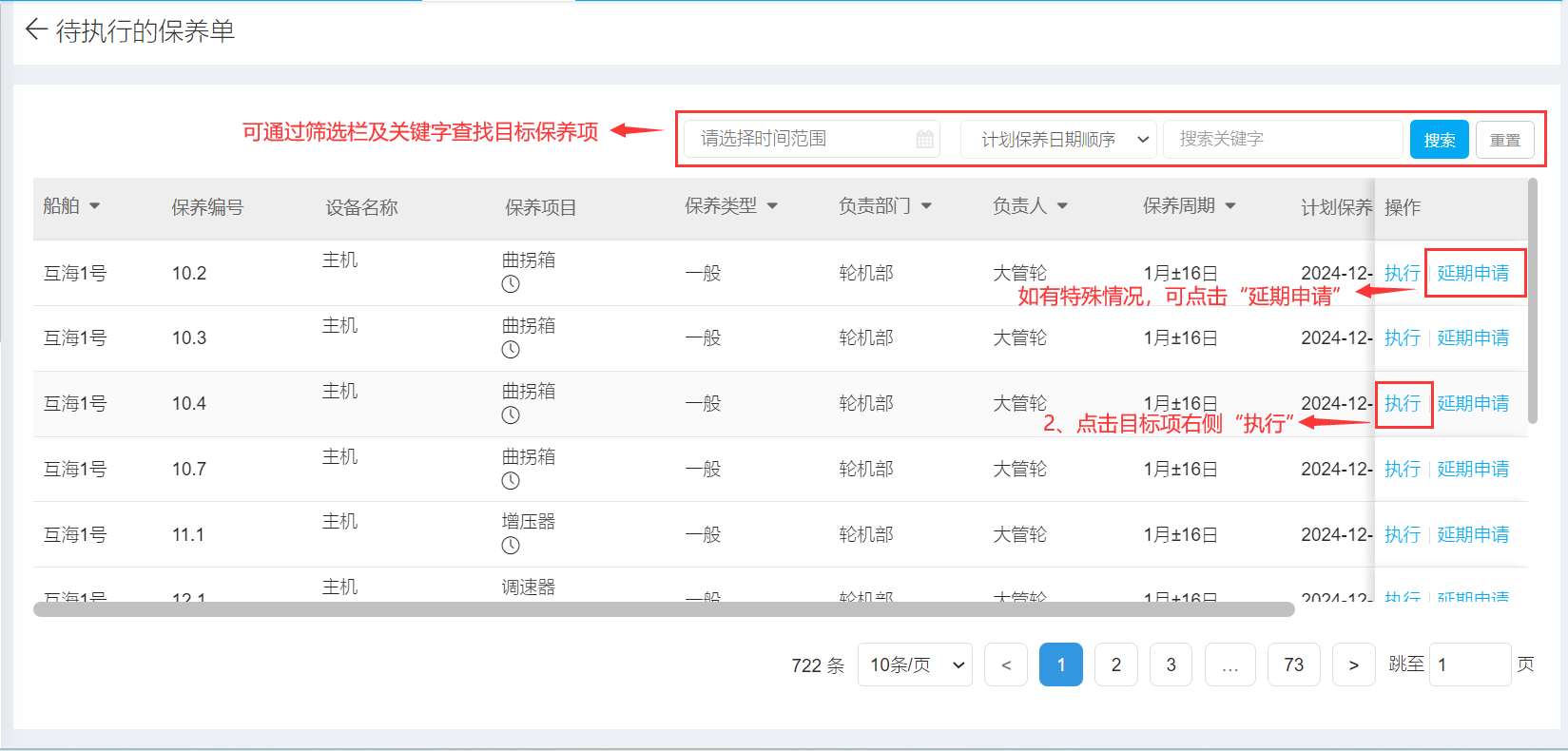Select page 2 in pagination
The height and width of the screenshot is (751, 1568).
pyautogui.click(x=1116, y=664)
